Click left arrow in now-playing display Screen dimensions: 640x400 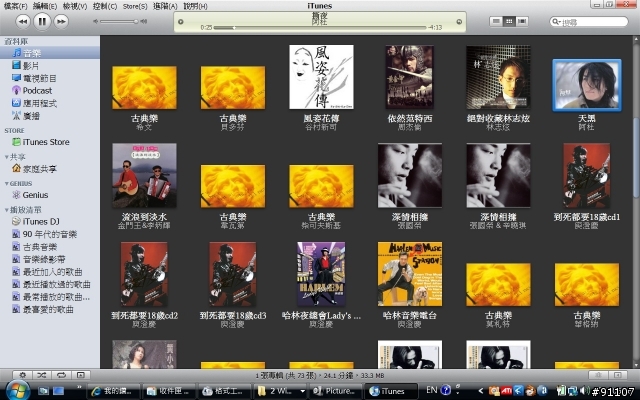pos(181,22)
